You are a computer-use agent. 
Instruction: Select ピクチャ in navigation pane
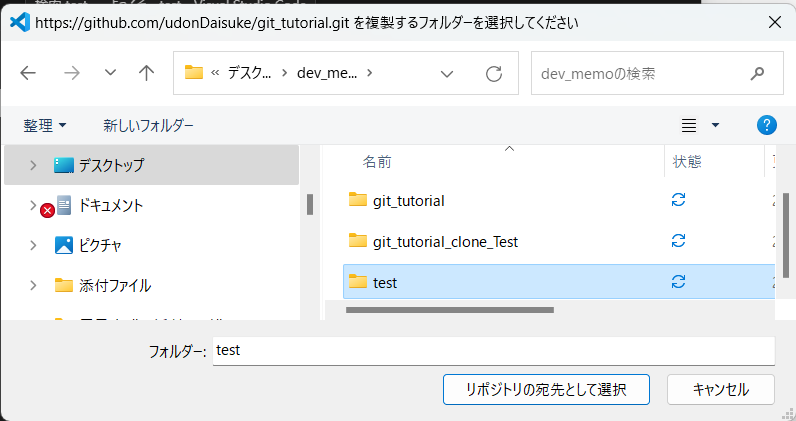point(100,245)
